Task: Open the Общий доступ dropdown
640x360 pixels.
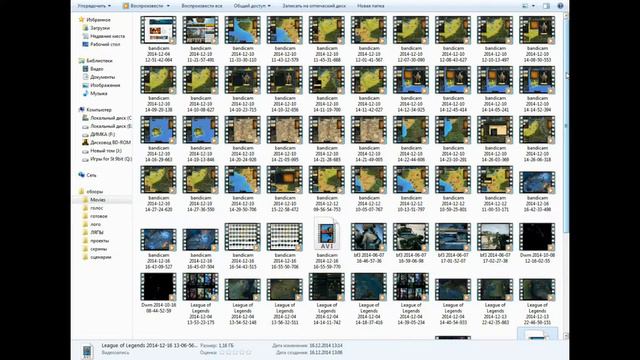Action: [251, 6]
